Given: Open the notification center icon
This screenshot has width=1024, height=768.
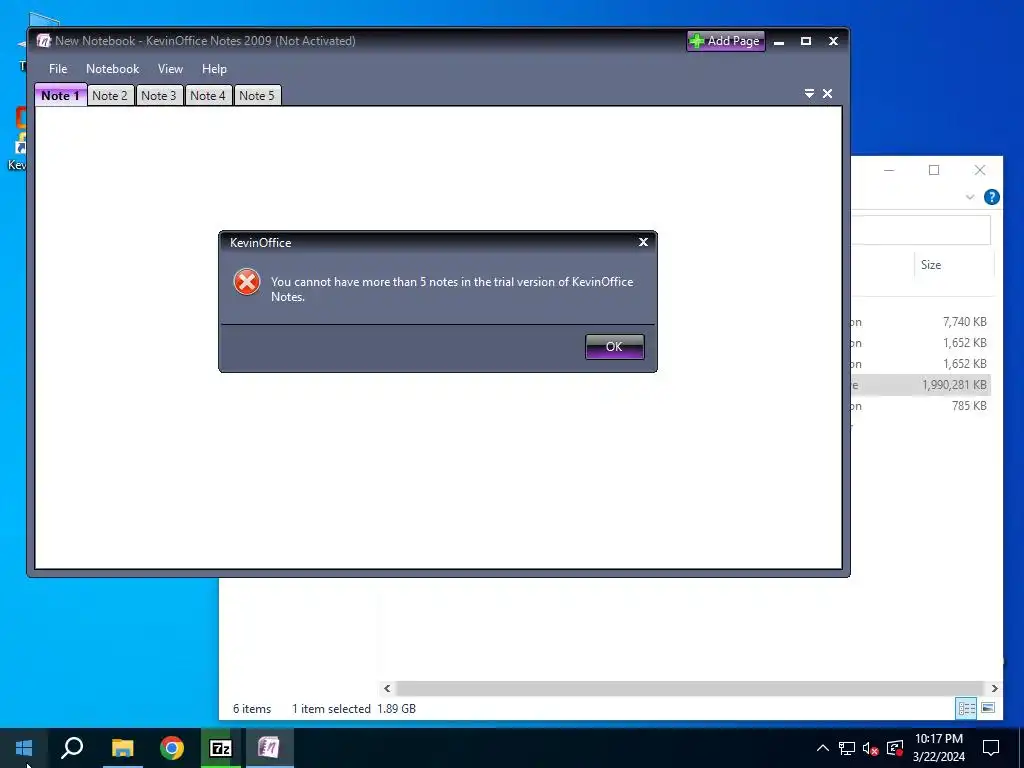Looking at the screenshot, I should pos(991,748).
